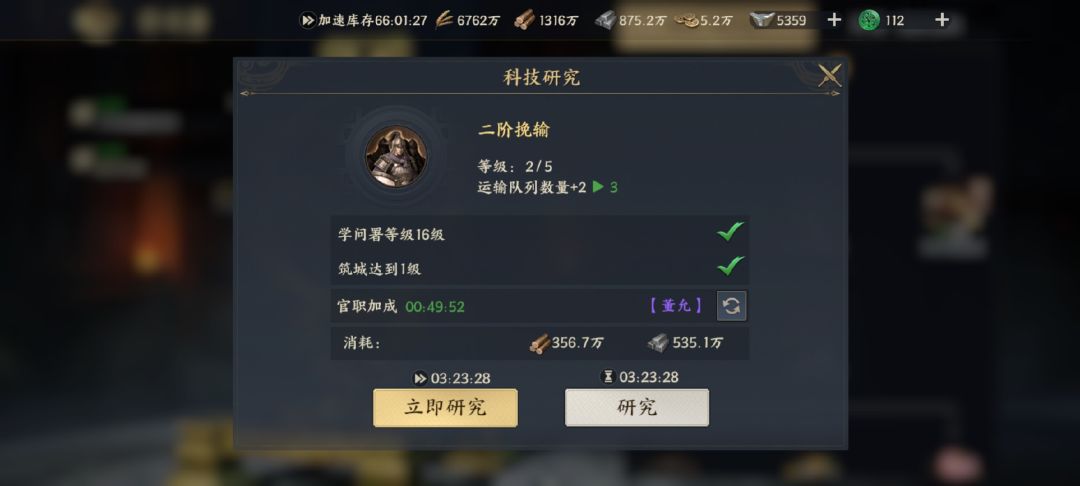The width and height of the screenshot is (1080, 486).
Task: Tap the wood cost 356.7万 icon
Action: tap(539, 343)
